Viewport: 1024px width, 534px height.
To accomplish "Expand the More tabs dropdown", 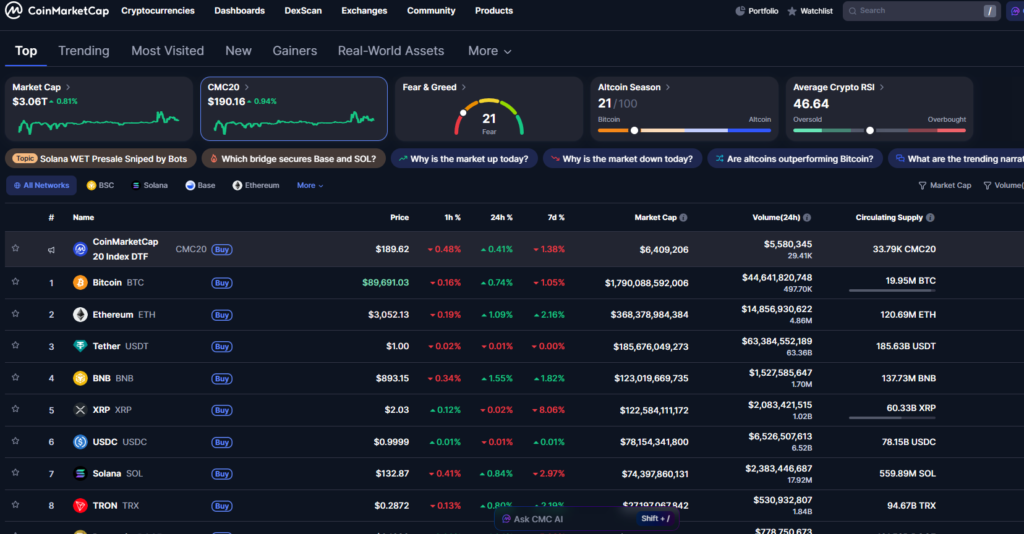I will pyautogui.click(x=489, y=51).
